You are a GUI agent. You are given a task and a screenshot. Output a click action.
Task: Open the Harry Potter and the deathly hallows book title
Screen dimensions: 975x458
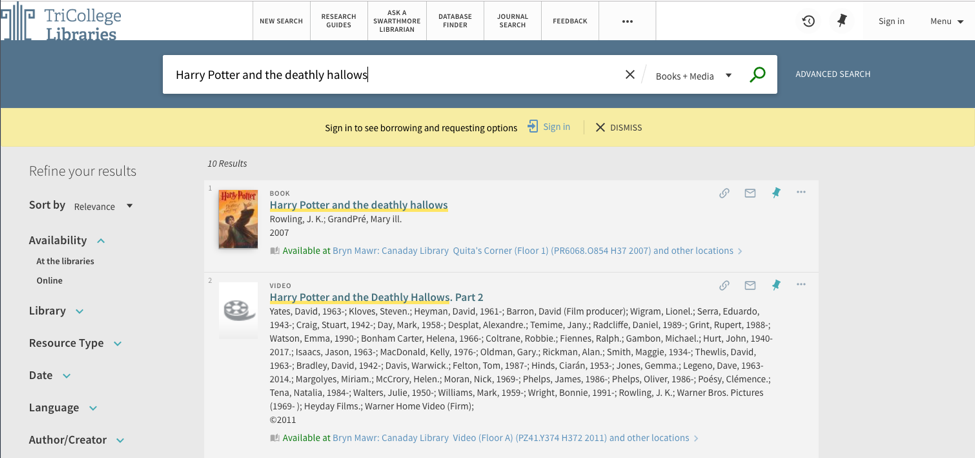(x=358, y=205)
